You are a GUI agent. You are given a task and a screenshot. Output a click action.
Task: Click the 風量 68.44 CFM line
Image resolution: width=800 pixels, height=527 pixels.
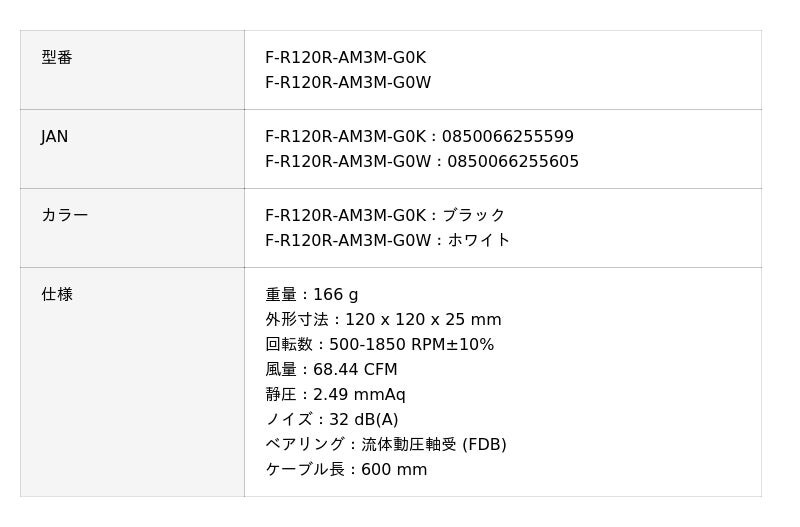331,370
